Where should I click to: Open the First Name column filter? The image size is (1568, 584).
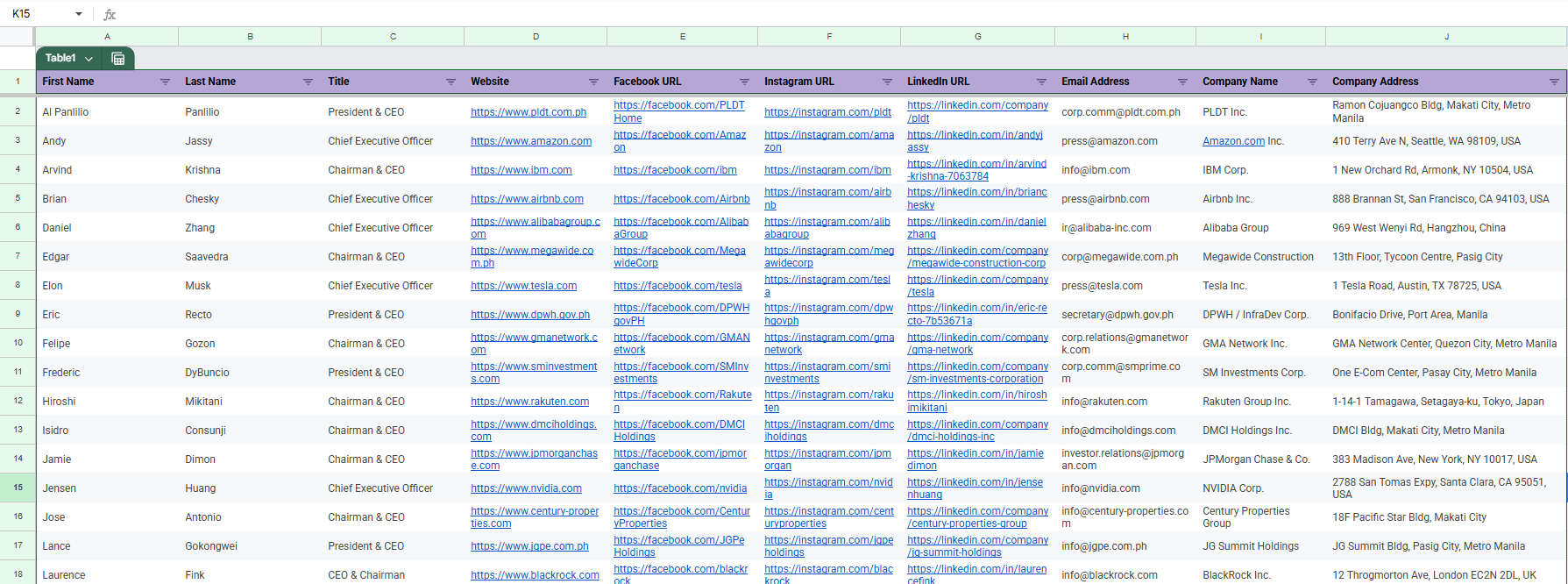click(165, 82)
